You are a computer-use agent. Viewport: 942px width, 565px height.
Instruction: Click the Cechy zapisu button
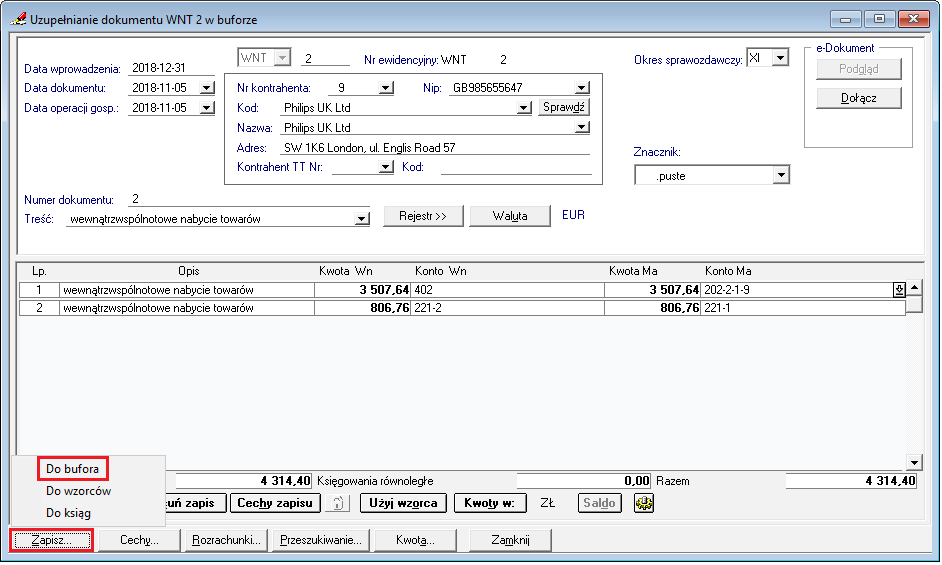(275, 503)
